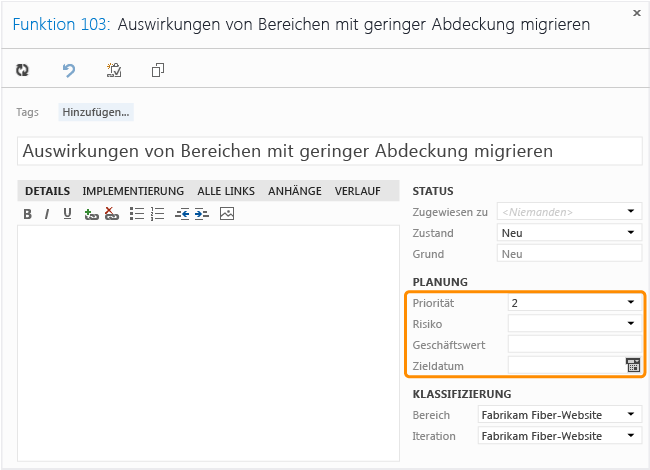Open the Zugewiesen zu dropdown
The height and width of the screenshot is (470, 650).
631,211
